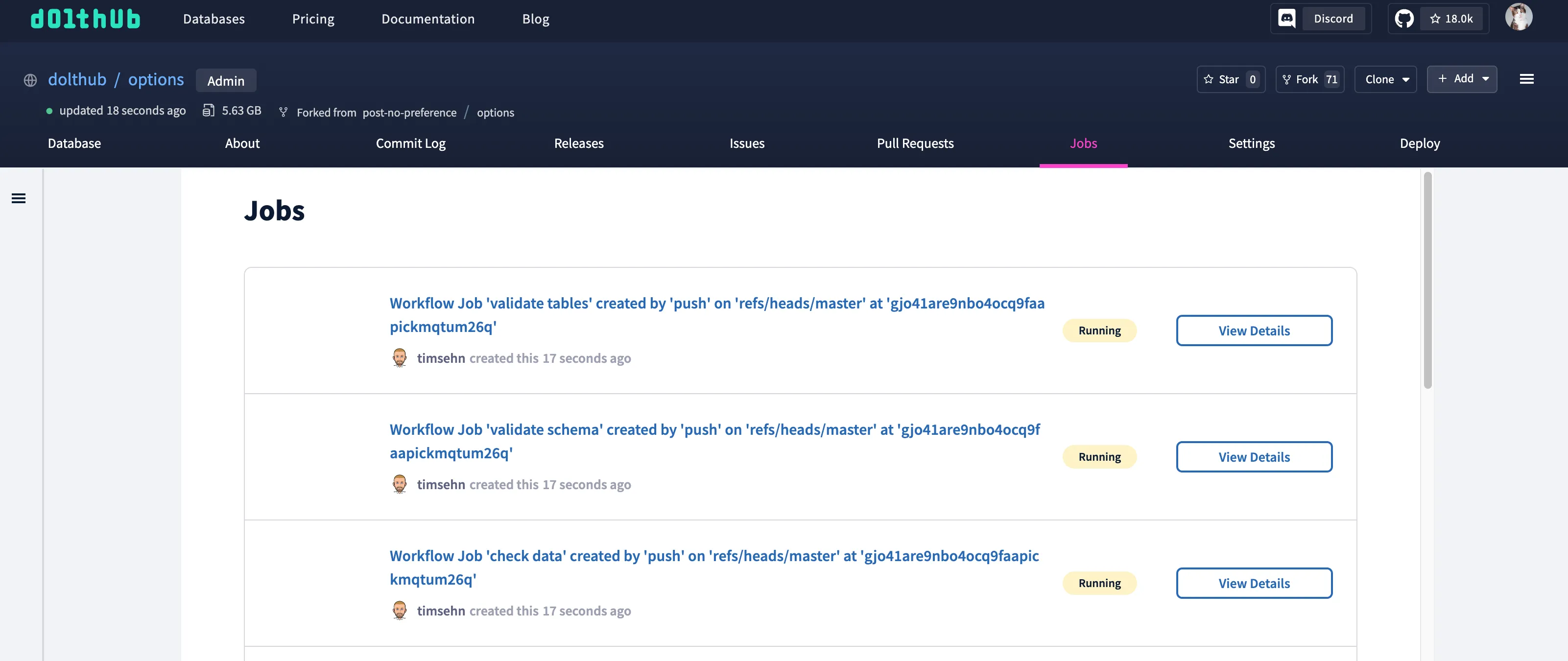Toggle the Admin badge on the repository
This screenshot has height=661, width=1568.
225,80
